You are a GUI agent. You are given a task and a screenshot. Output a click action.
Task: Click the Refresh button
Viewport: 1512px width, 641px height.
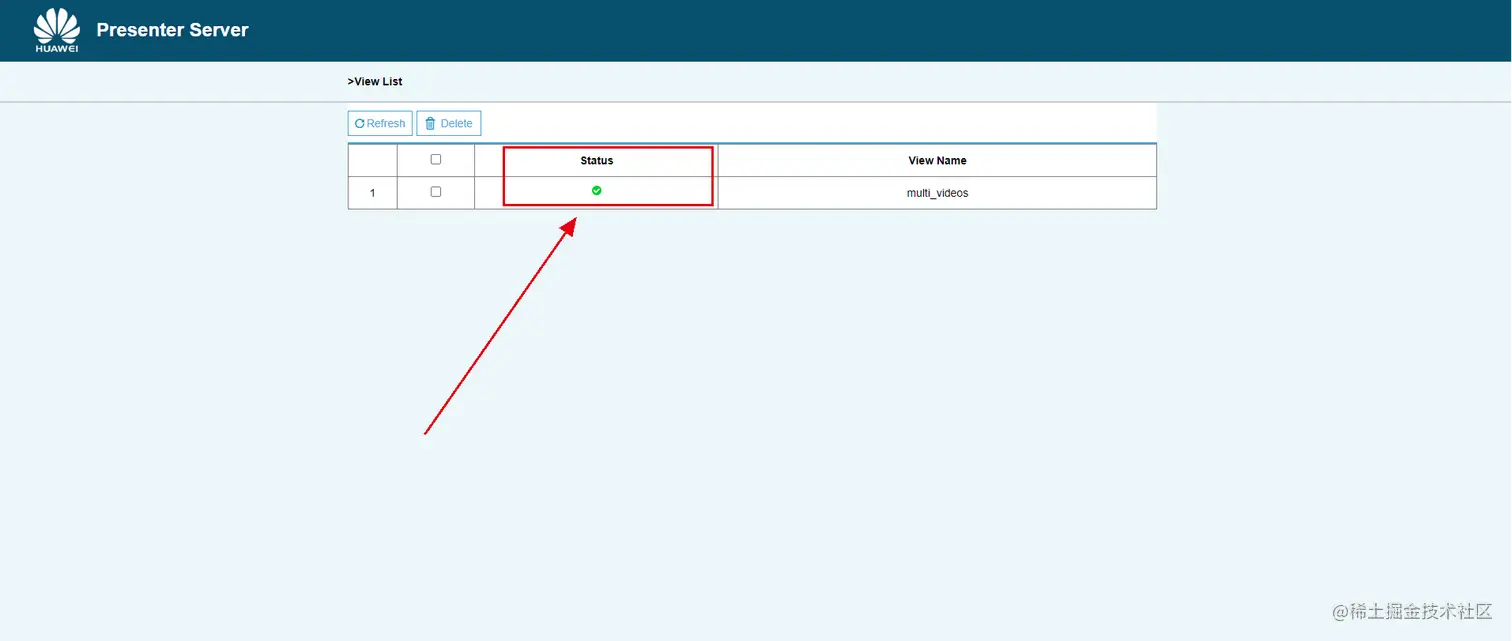pyautogui.click(x=380, y=123)
